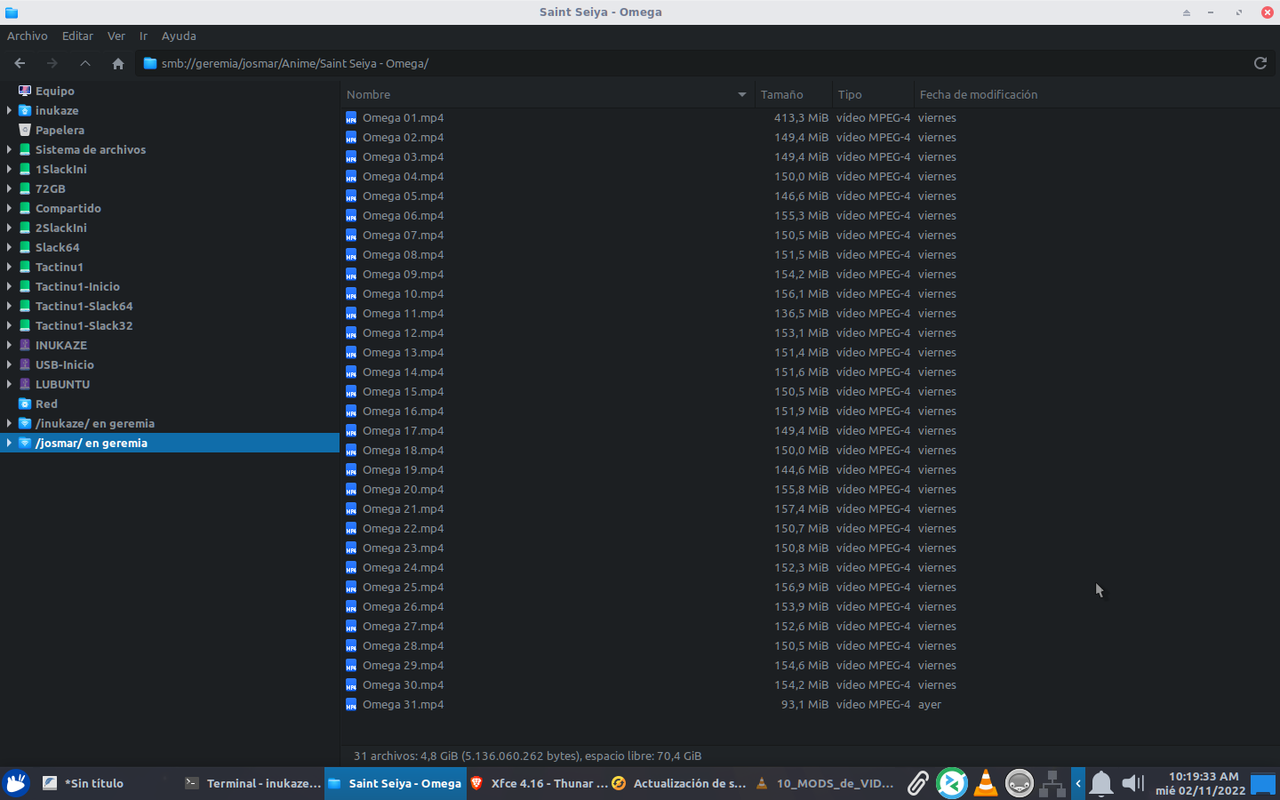Screen dimensions: 1280x800
Task: Click the 413,3 MiB size cell
Action: (801, 118)
